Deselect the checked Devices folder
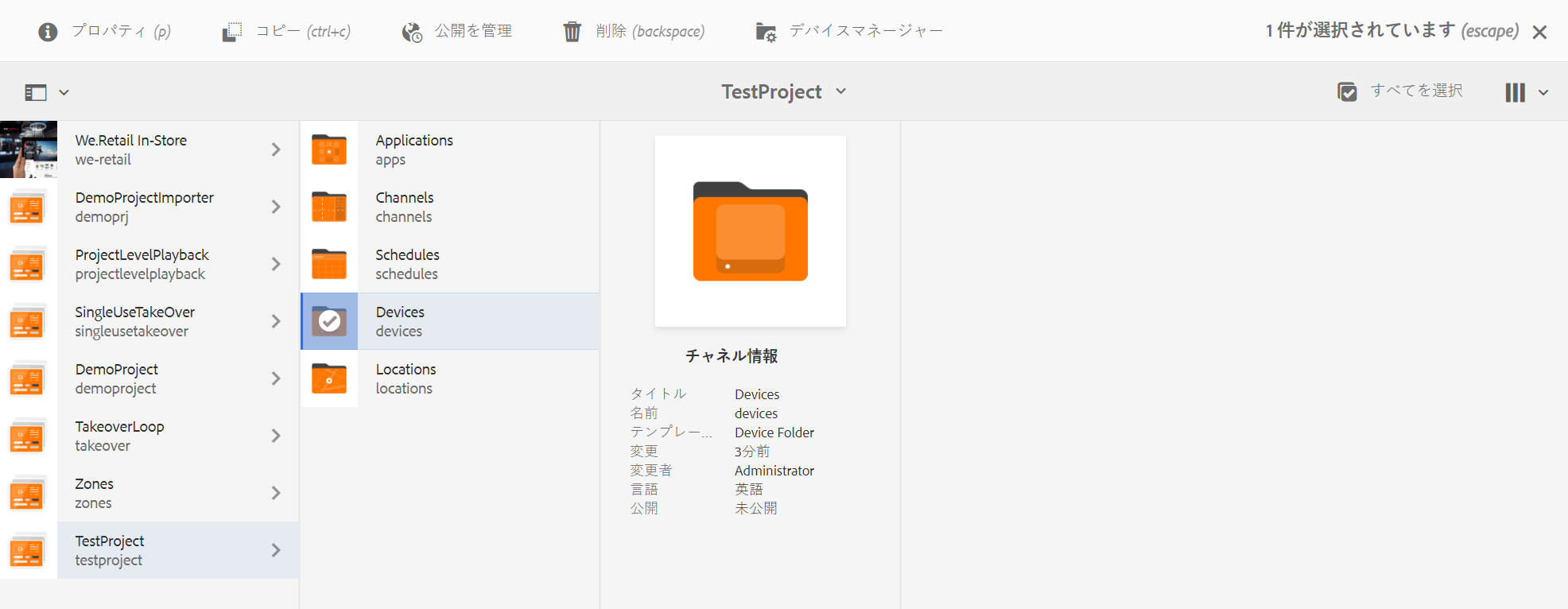This screenshot has height=609, width=1568. [x=329, y=321]
